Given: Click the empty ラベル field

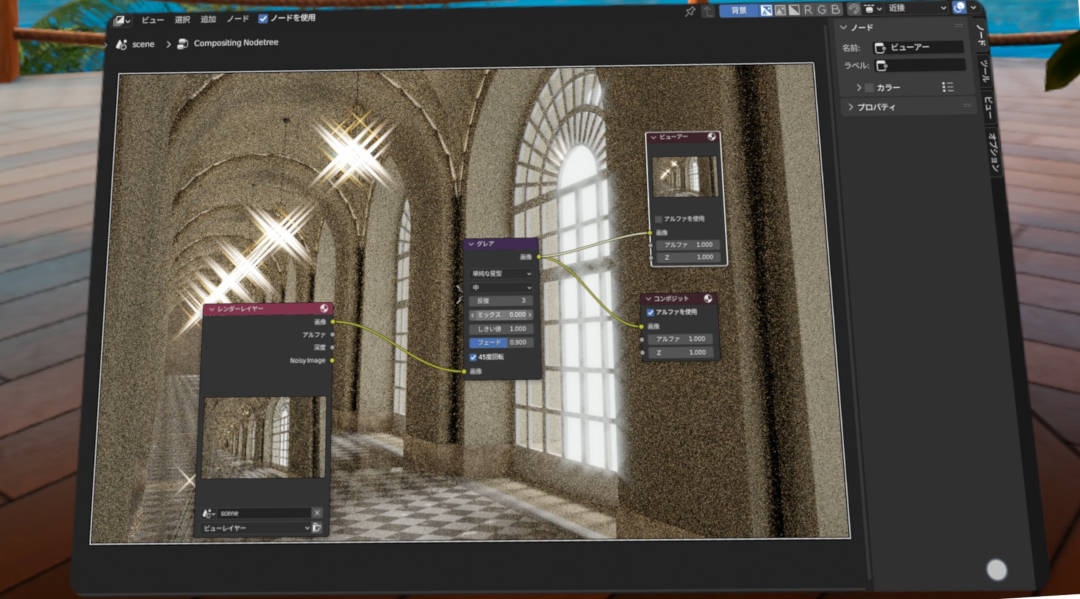Looking at the screenshot, I should coord(920,65).
